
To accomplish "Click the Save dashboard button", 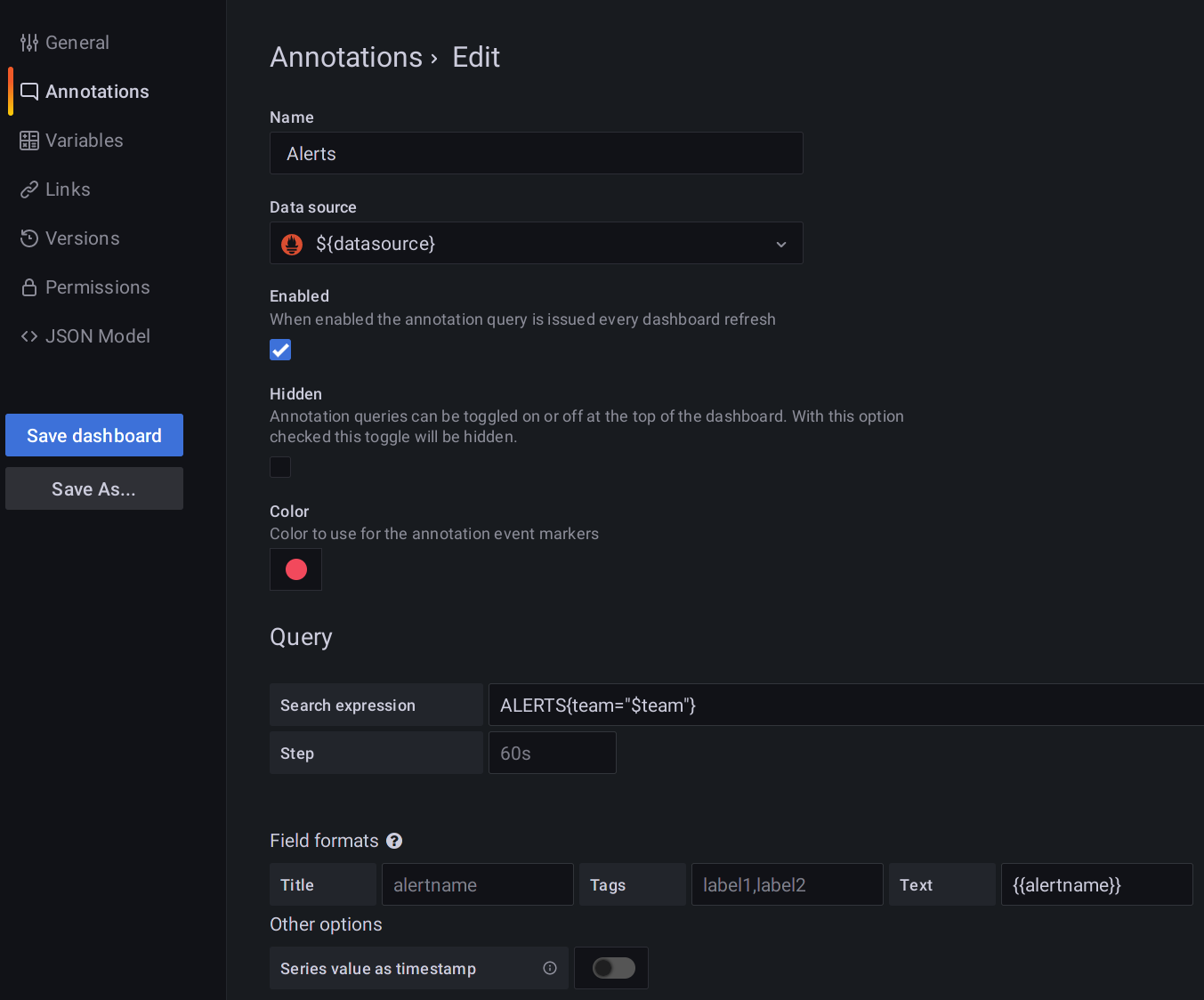I will (93, 435).
